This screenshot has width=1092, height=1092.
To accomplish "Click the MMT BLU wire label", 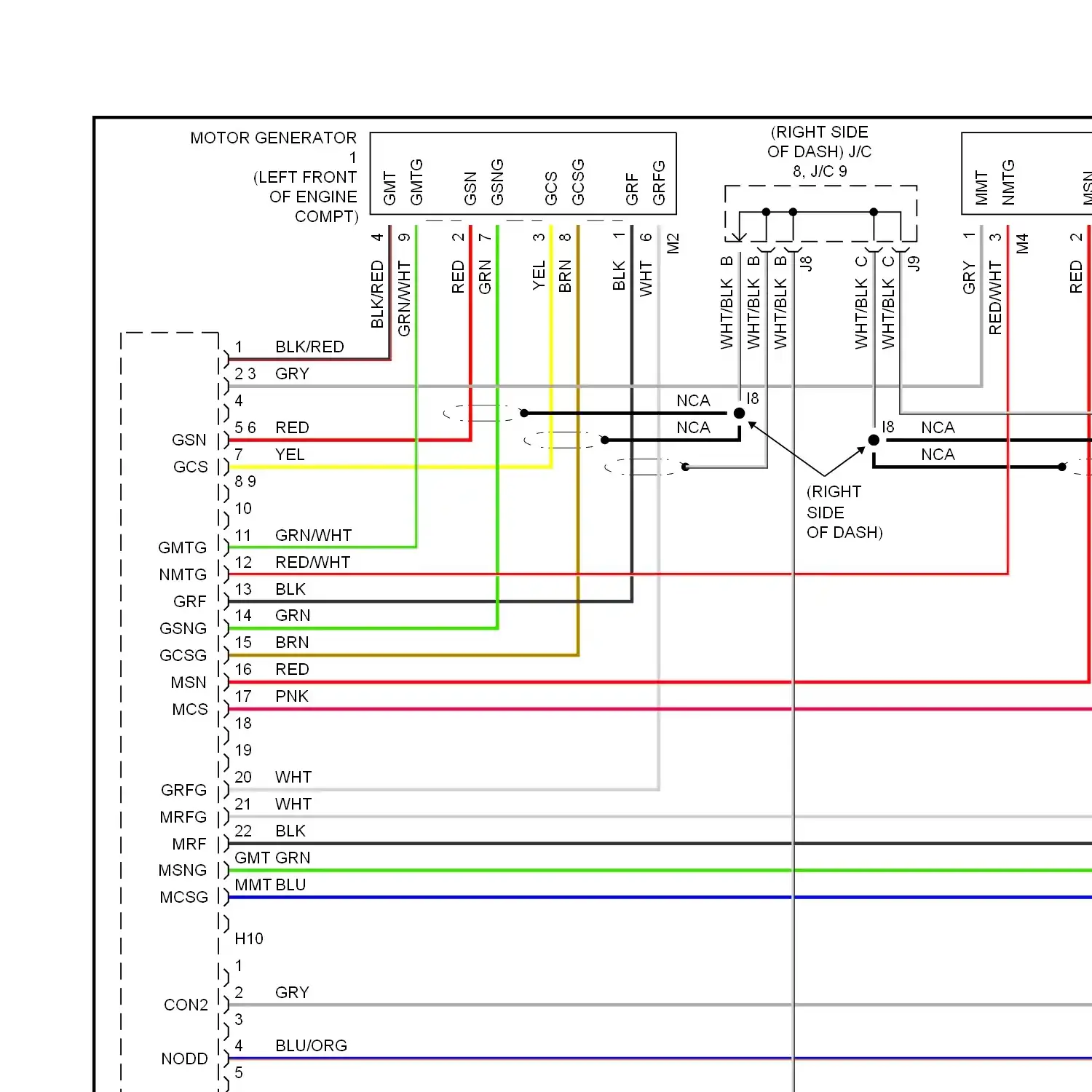I will click(x=270, y=885).
